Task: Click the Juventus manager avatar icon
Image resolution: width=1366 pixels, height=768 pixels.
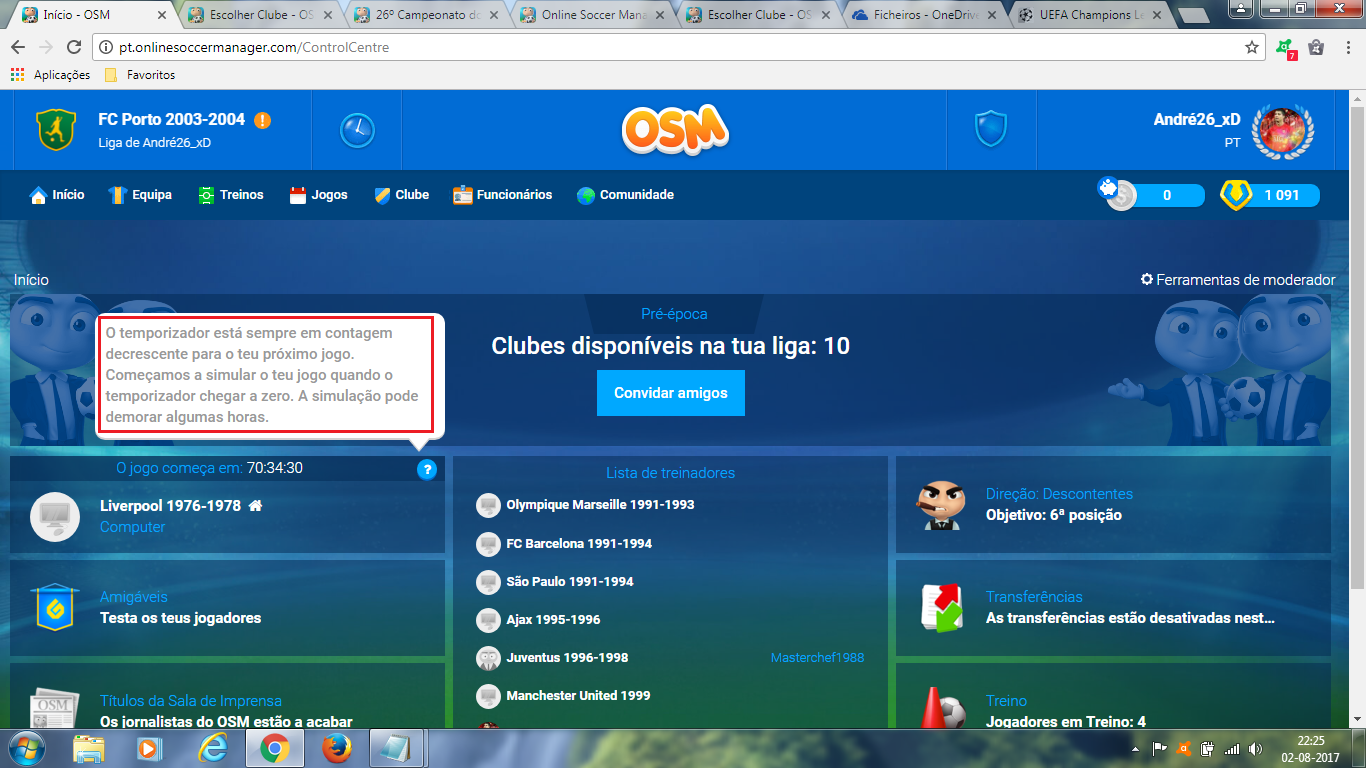Action: click(488, 658)
